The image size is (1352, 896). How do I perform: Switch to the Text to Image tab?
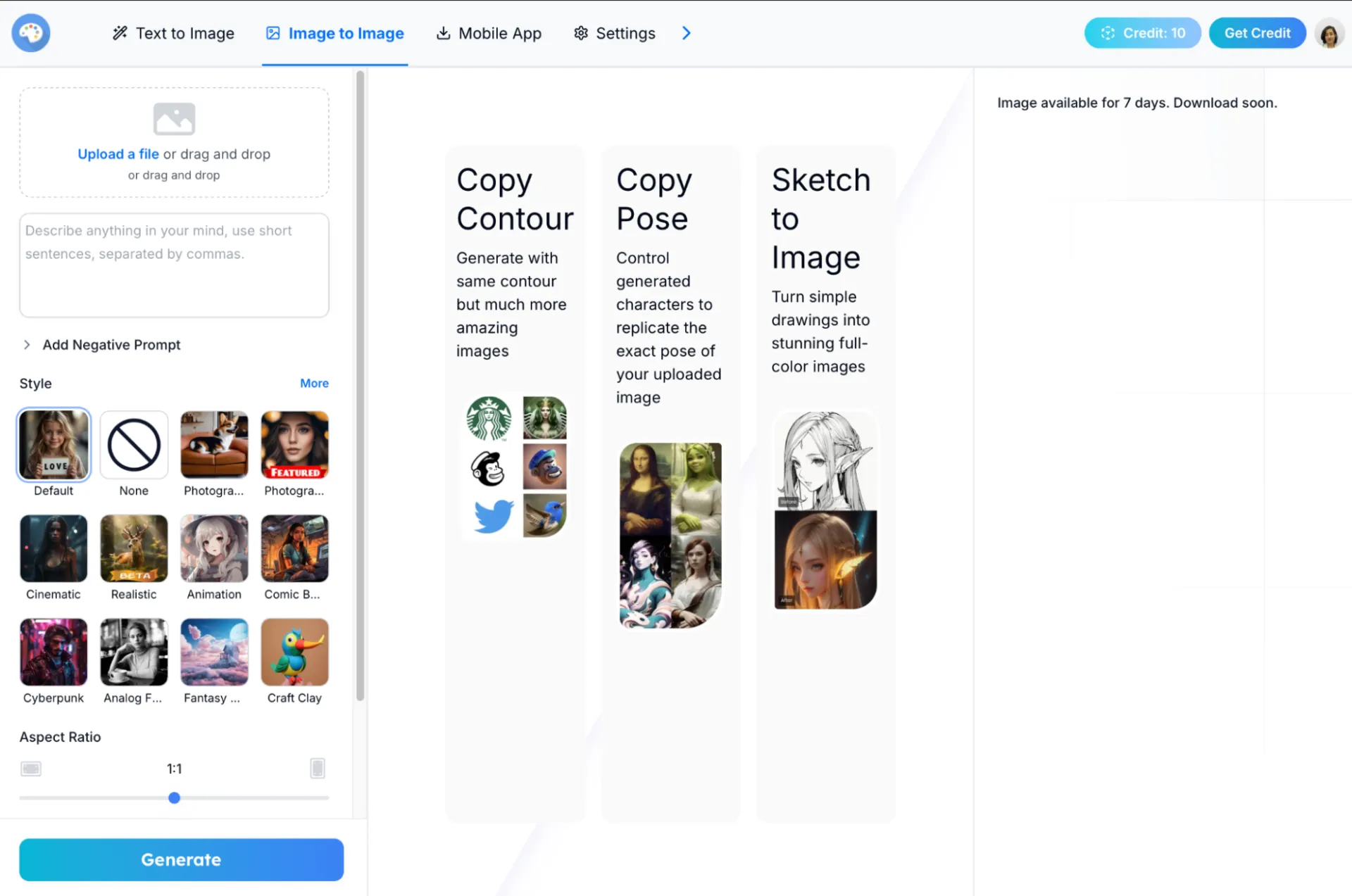pos(173,33)
